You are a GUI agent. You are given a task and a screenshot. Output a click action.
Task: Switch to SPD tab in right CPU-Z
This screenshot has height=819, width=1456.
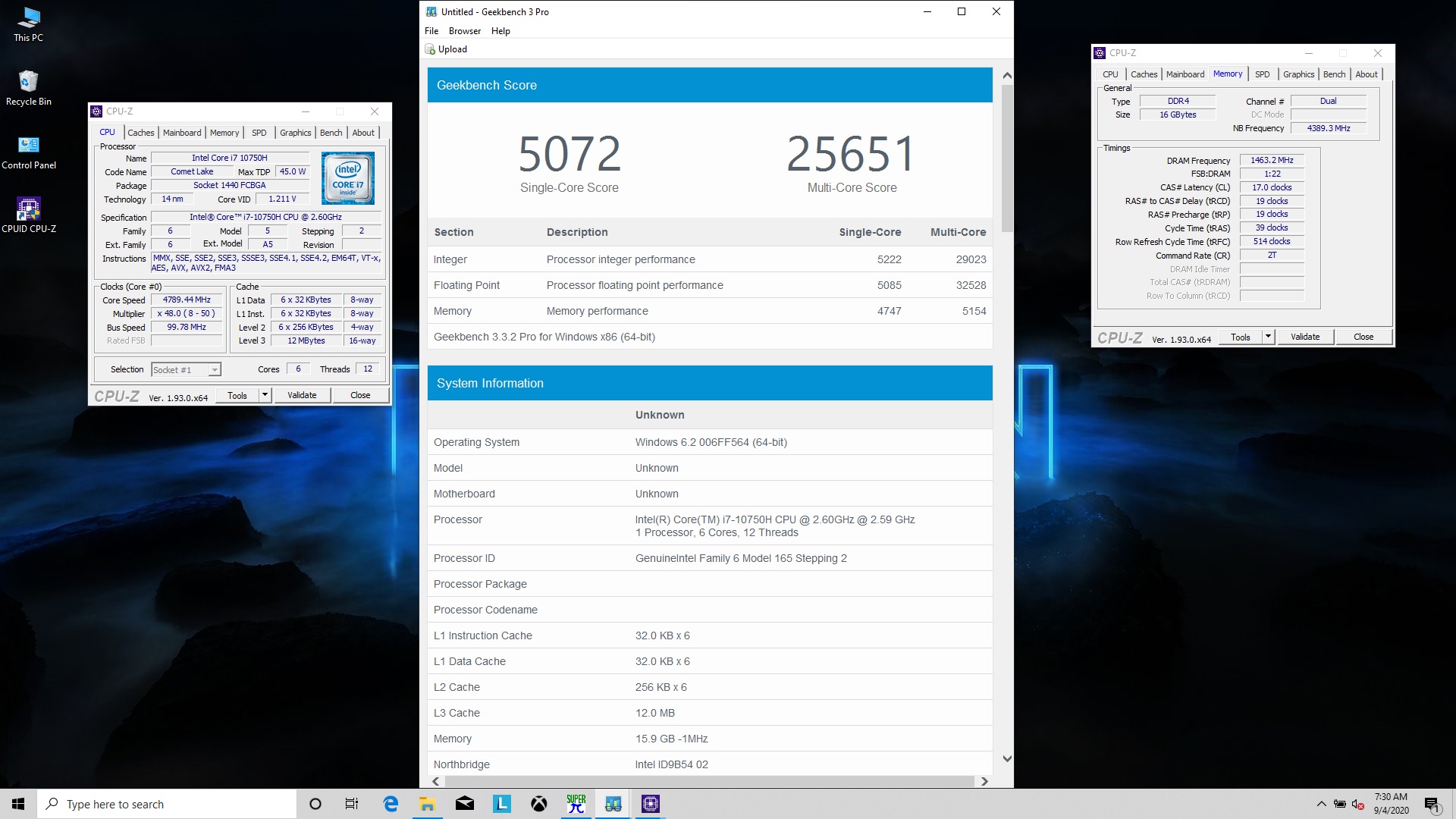click(1263, 74)
